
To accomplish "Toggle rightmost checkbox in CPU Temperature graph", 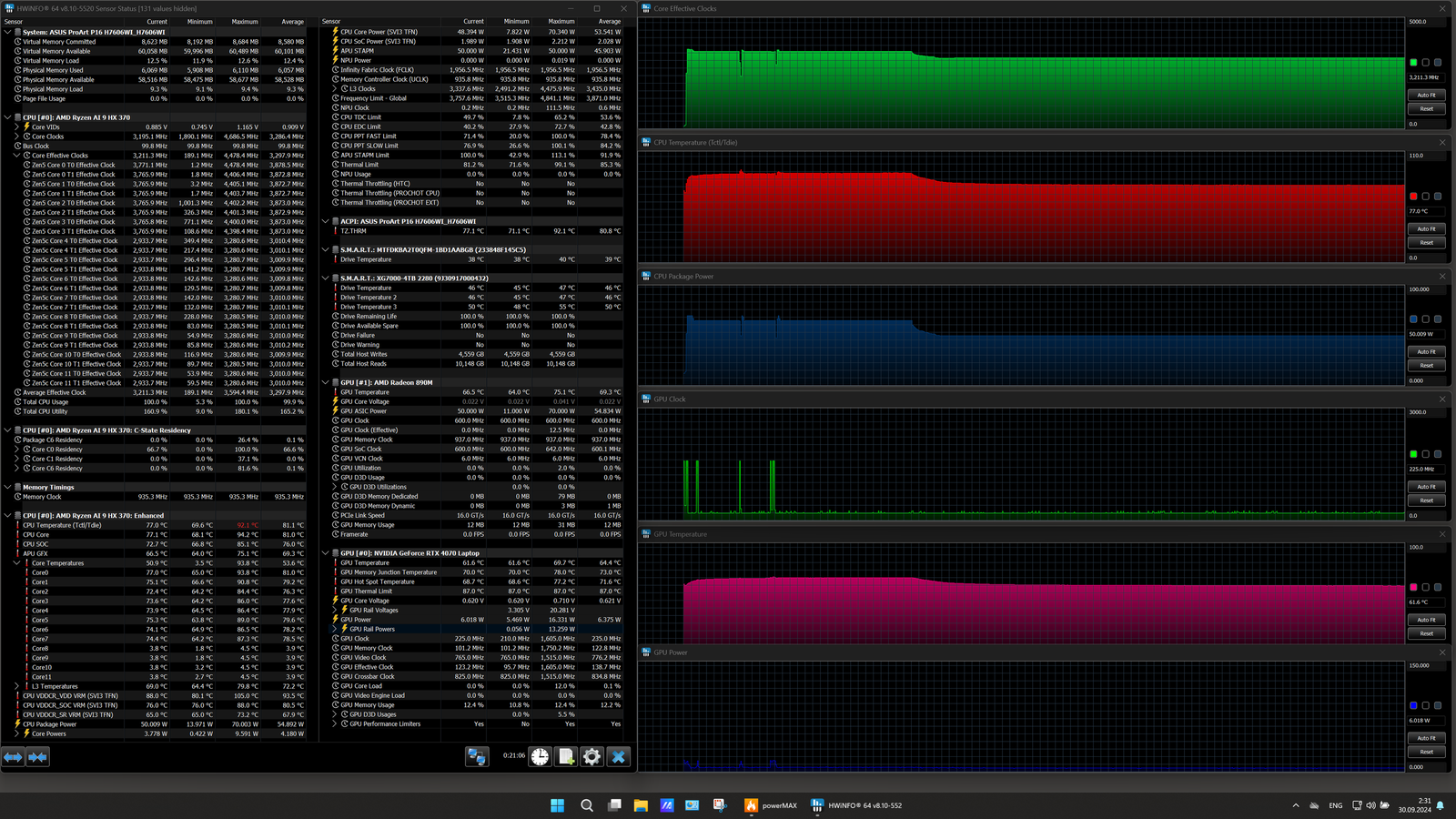I will coord(1438,197).
